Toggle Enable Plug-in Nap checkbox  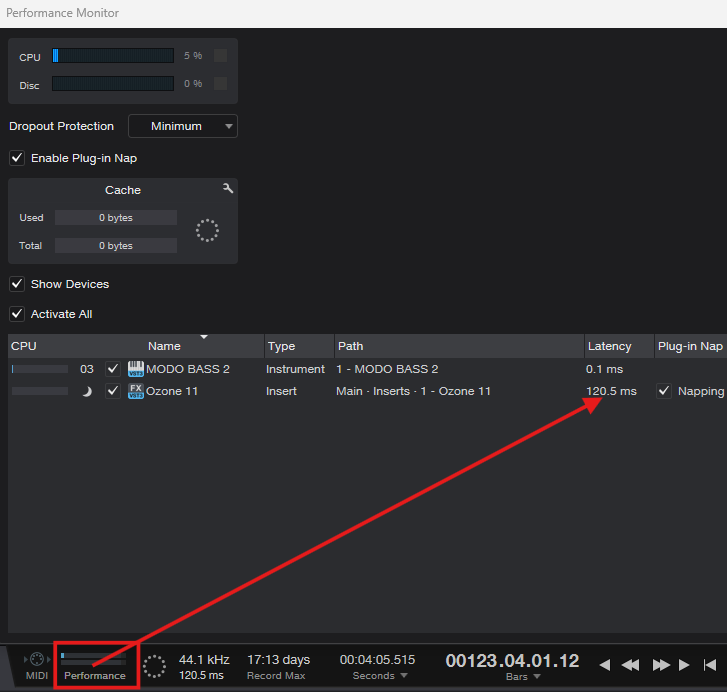[17, 158]
